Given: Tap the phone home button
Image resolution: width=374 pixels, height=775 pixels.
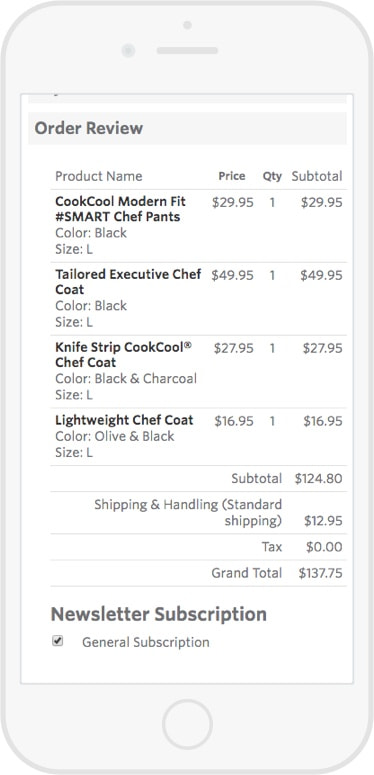Looking at the screenshot, I should [187, 724].
